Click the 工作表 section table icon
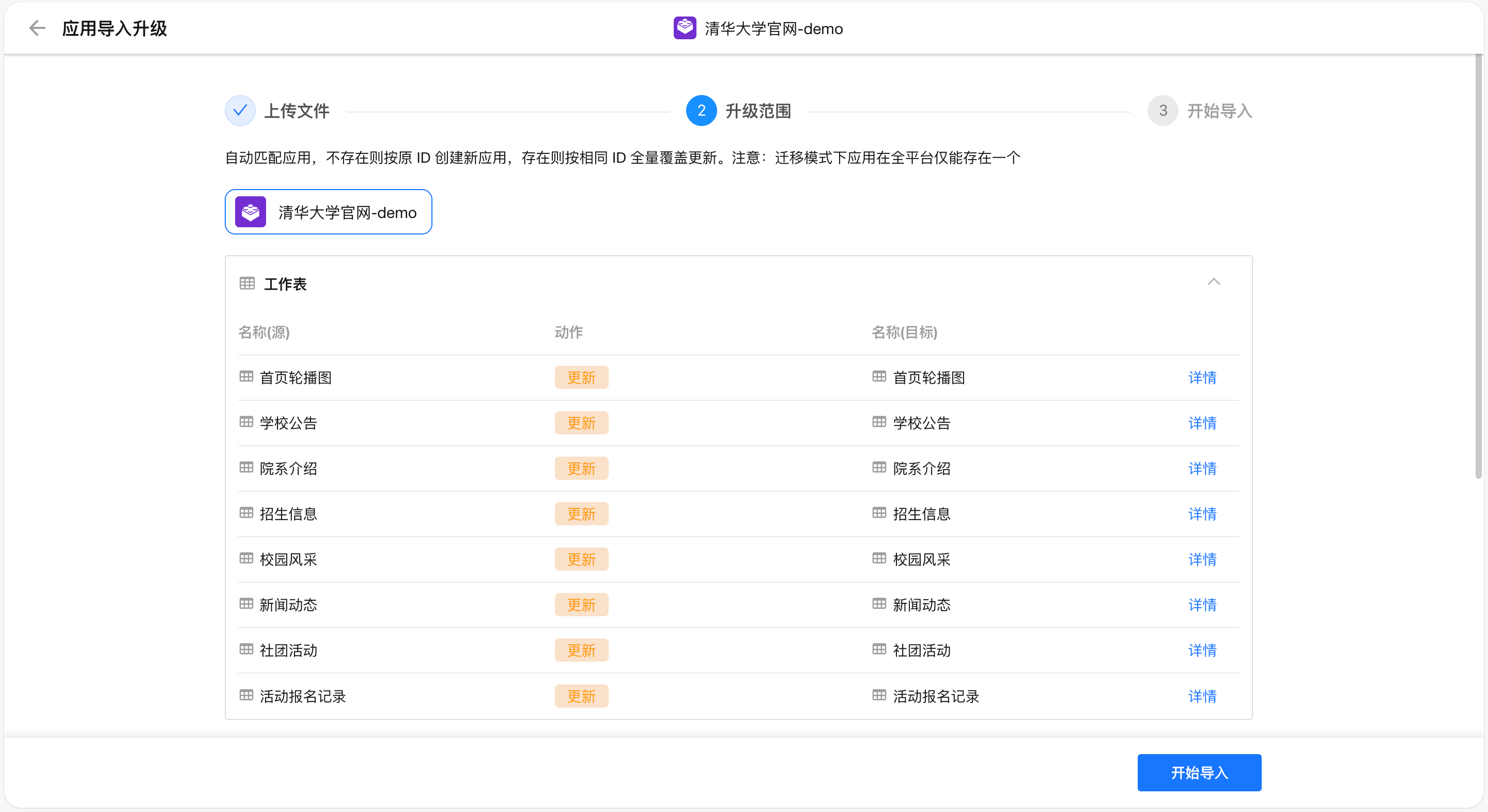 tap(247, 283)
